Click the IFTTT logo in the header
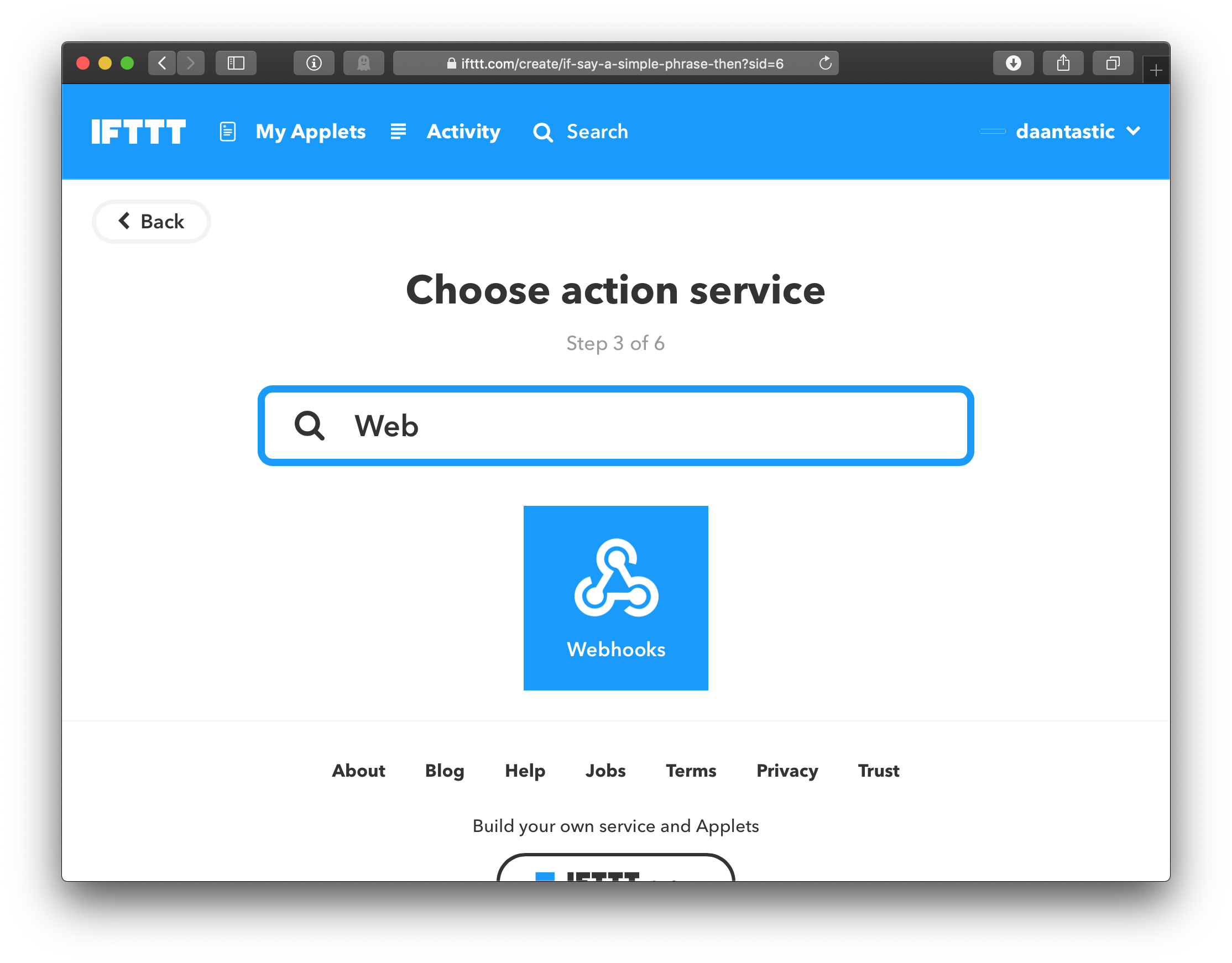This screenshot has width=1232, height=963. tap(140, 131)
